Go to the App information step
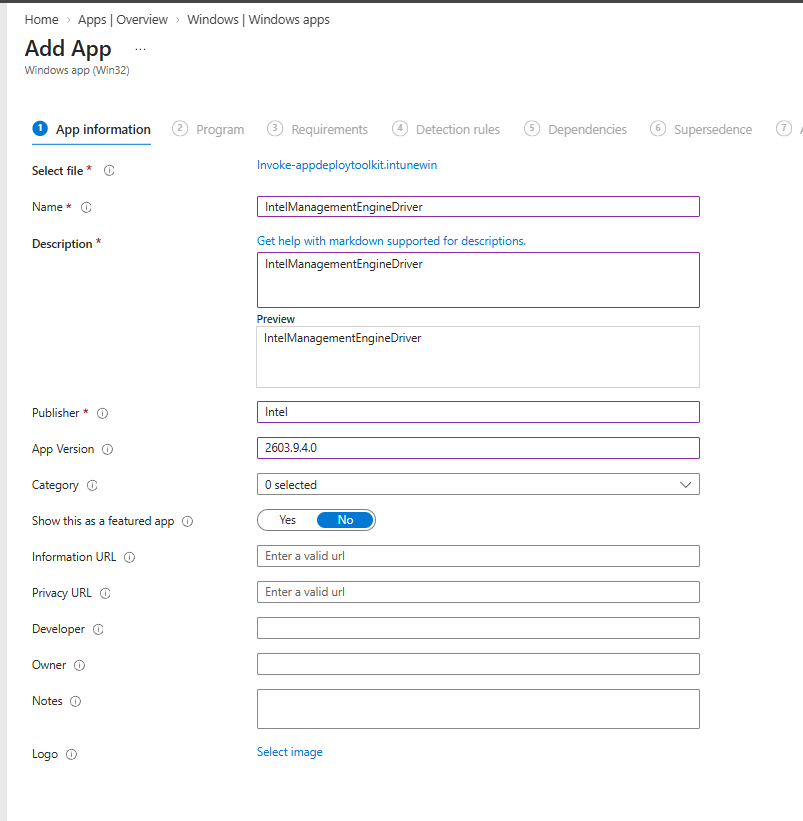This screenshot has width=803, height=821. pyautogui.click(x=92, y=129)
